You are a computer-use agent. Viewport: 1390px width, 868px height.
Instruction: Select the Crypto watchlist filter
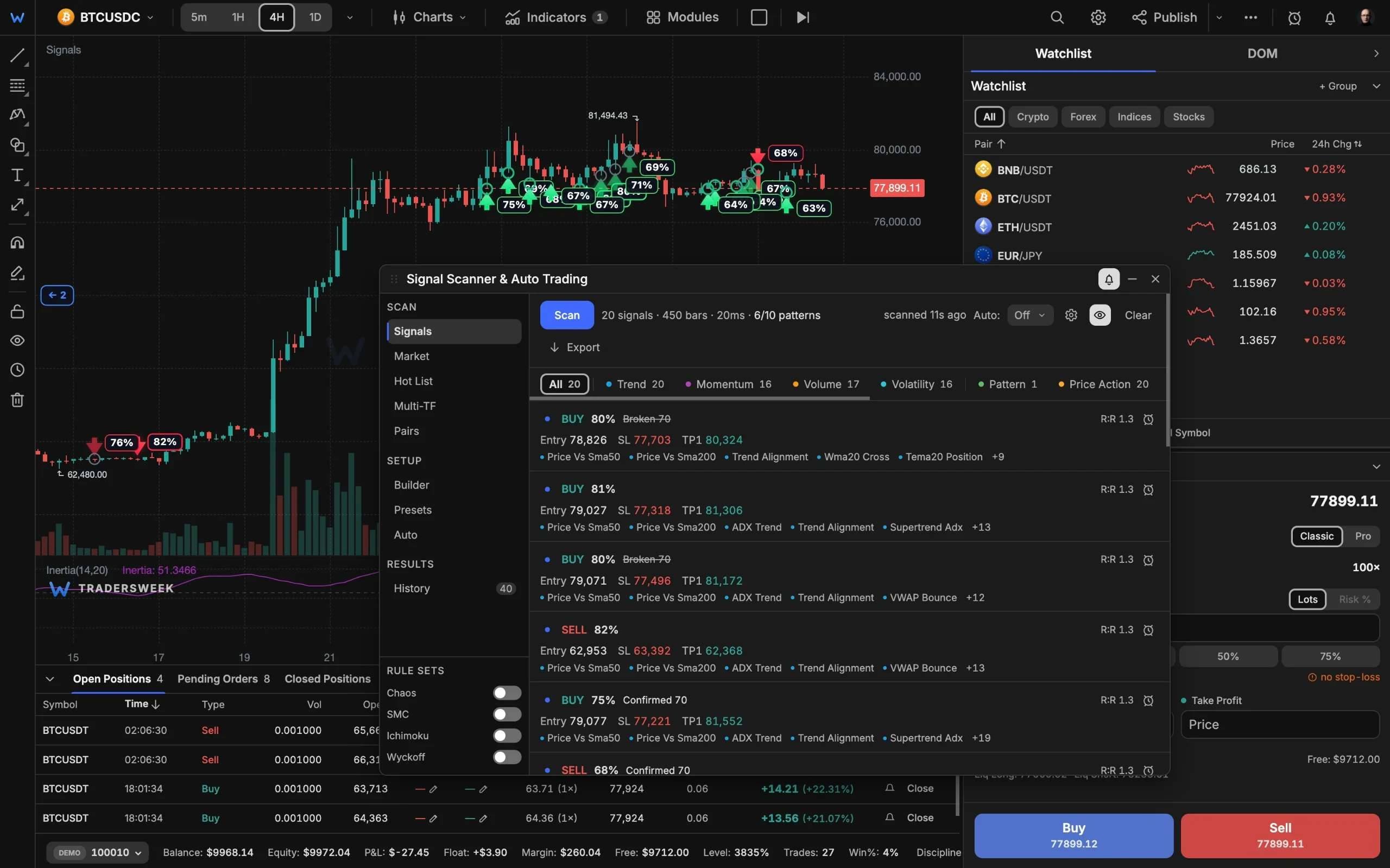[1032, 117]
